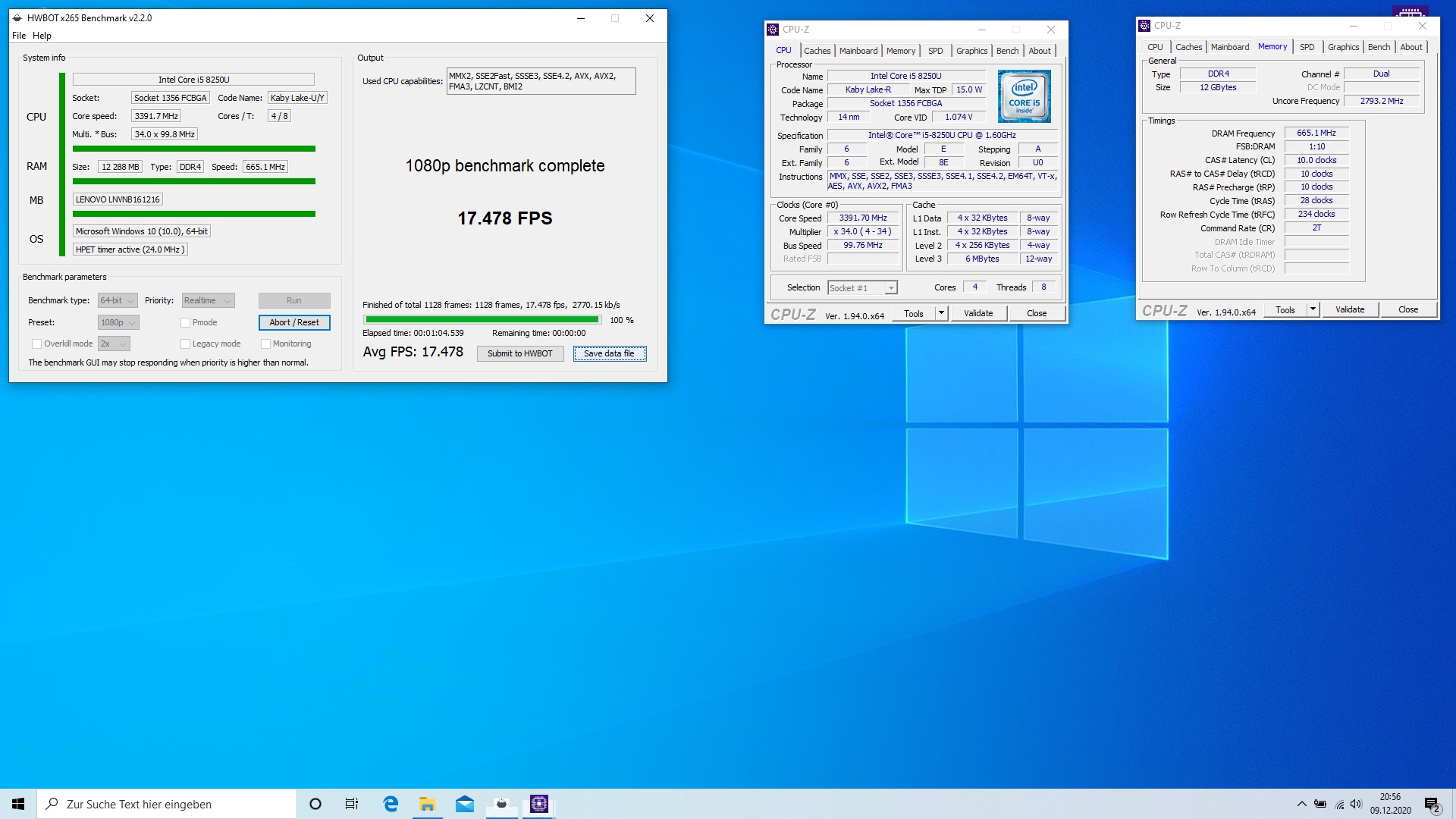Click Validate in CPU-Z Memory window

coord(1350,309)
